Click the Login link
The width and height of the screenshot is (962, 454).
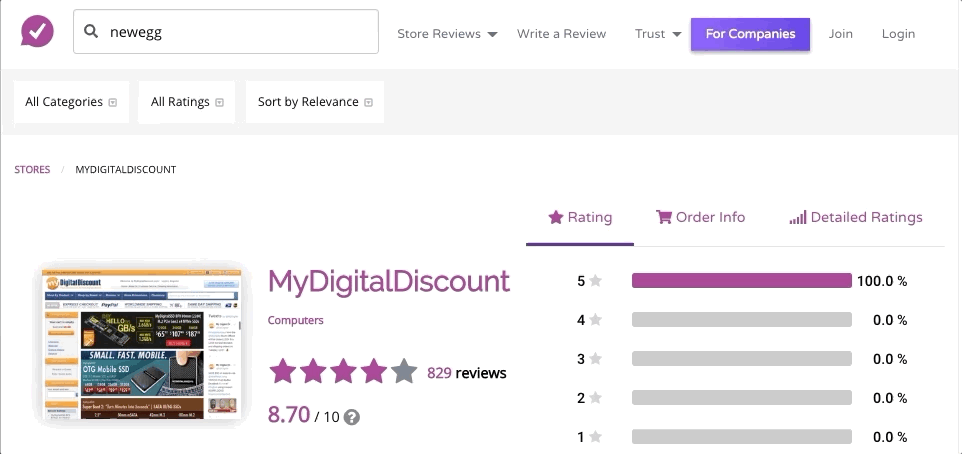tap(898, 34)
